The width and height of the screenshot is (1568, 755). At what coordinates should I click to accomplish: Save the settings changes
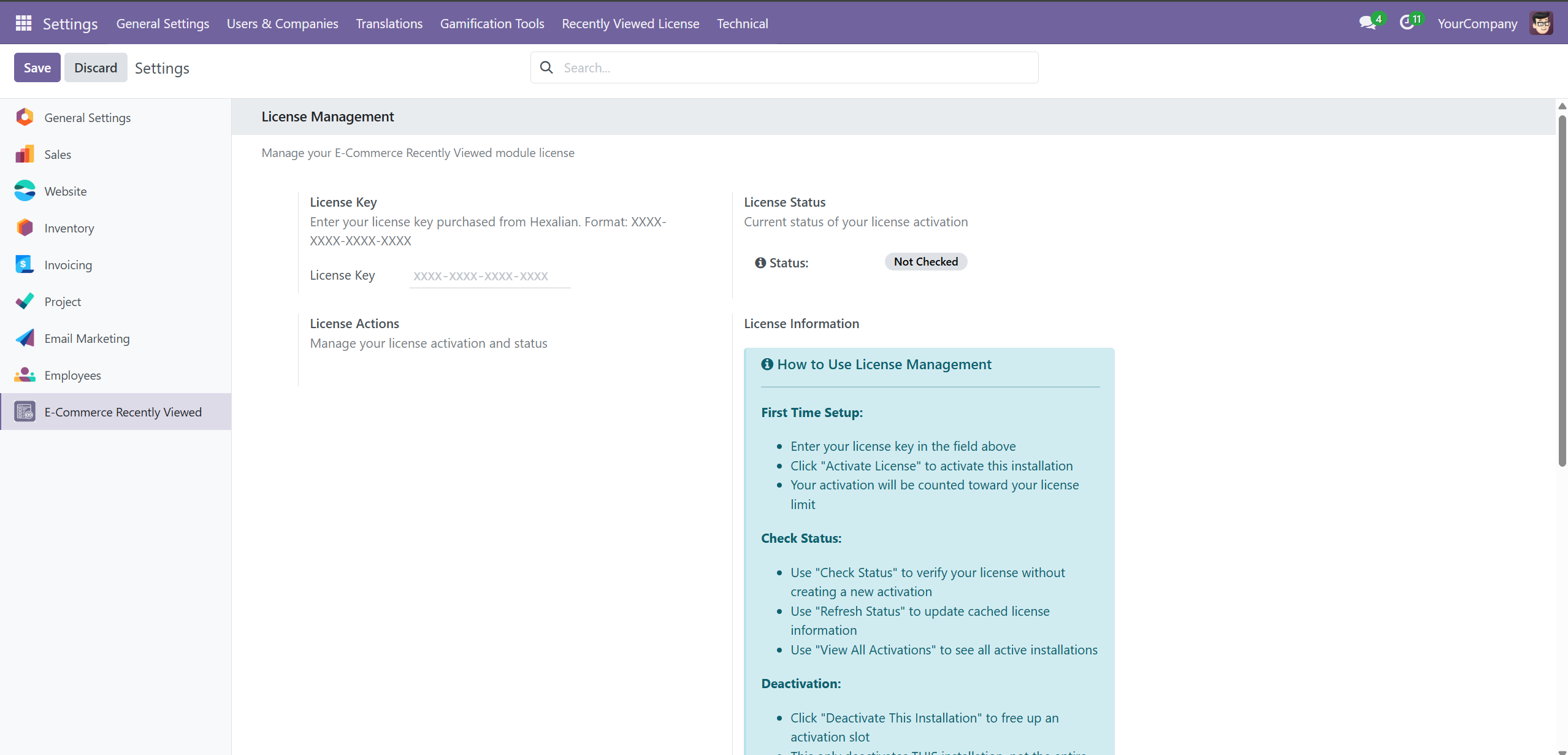[x=37, y=67]
